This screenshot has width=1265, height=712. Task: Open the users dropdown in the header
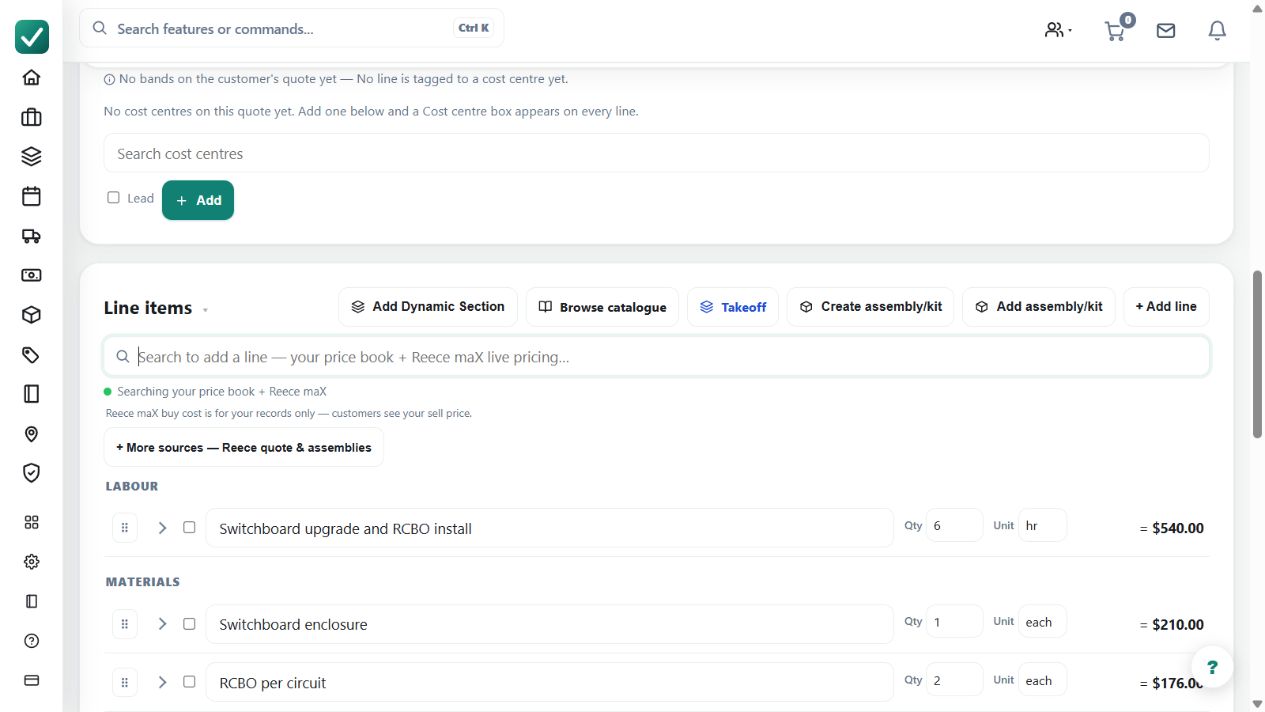(1058, 30)
